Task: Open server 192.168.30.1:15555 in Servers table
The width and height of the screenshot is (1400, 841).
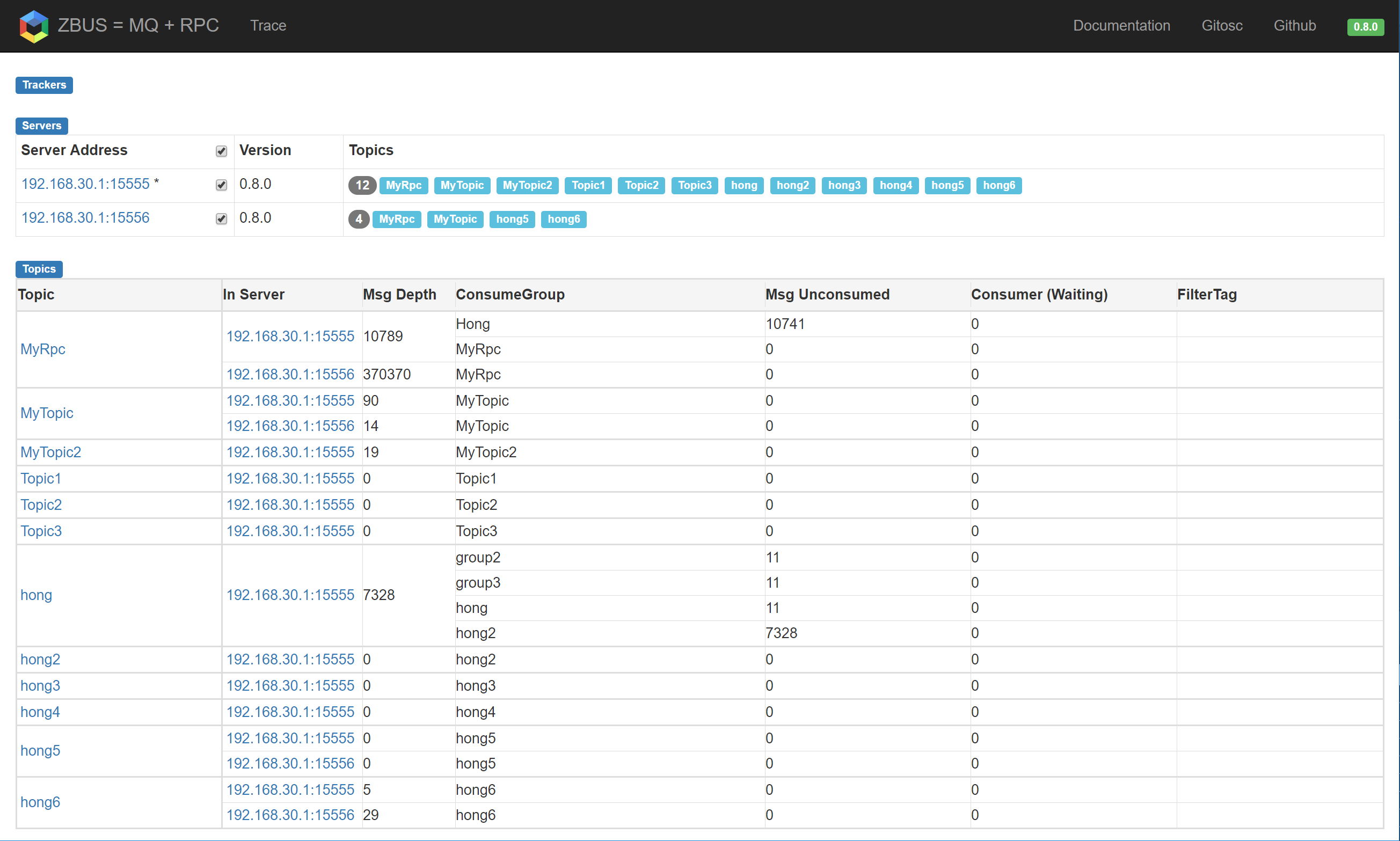Action: coord(85,184)
